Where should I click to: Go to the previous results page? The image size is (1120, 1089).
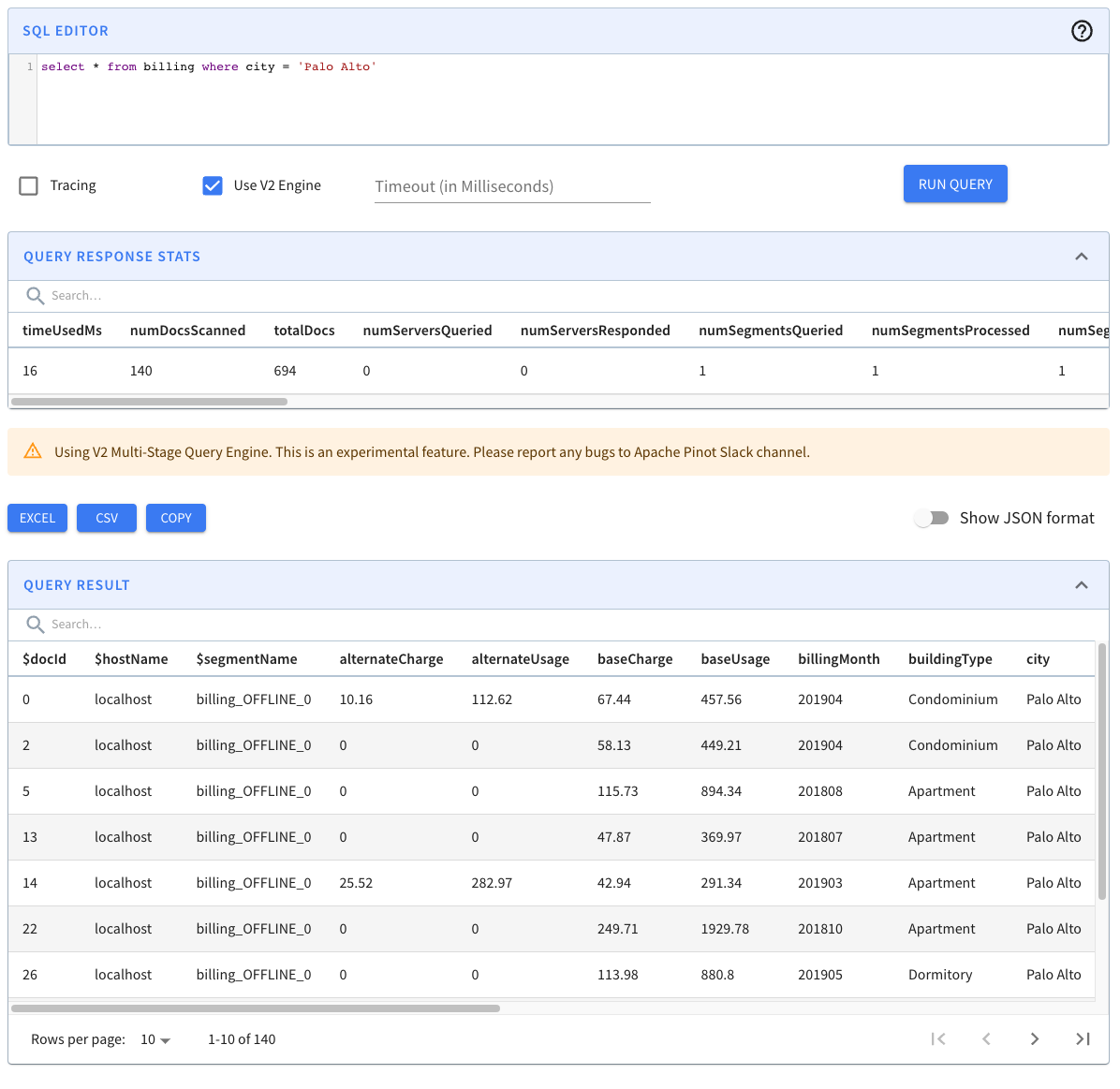click(986, 1039)
